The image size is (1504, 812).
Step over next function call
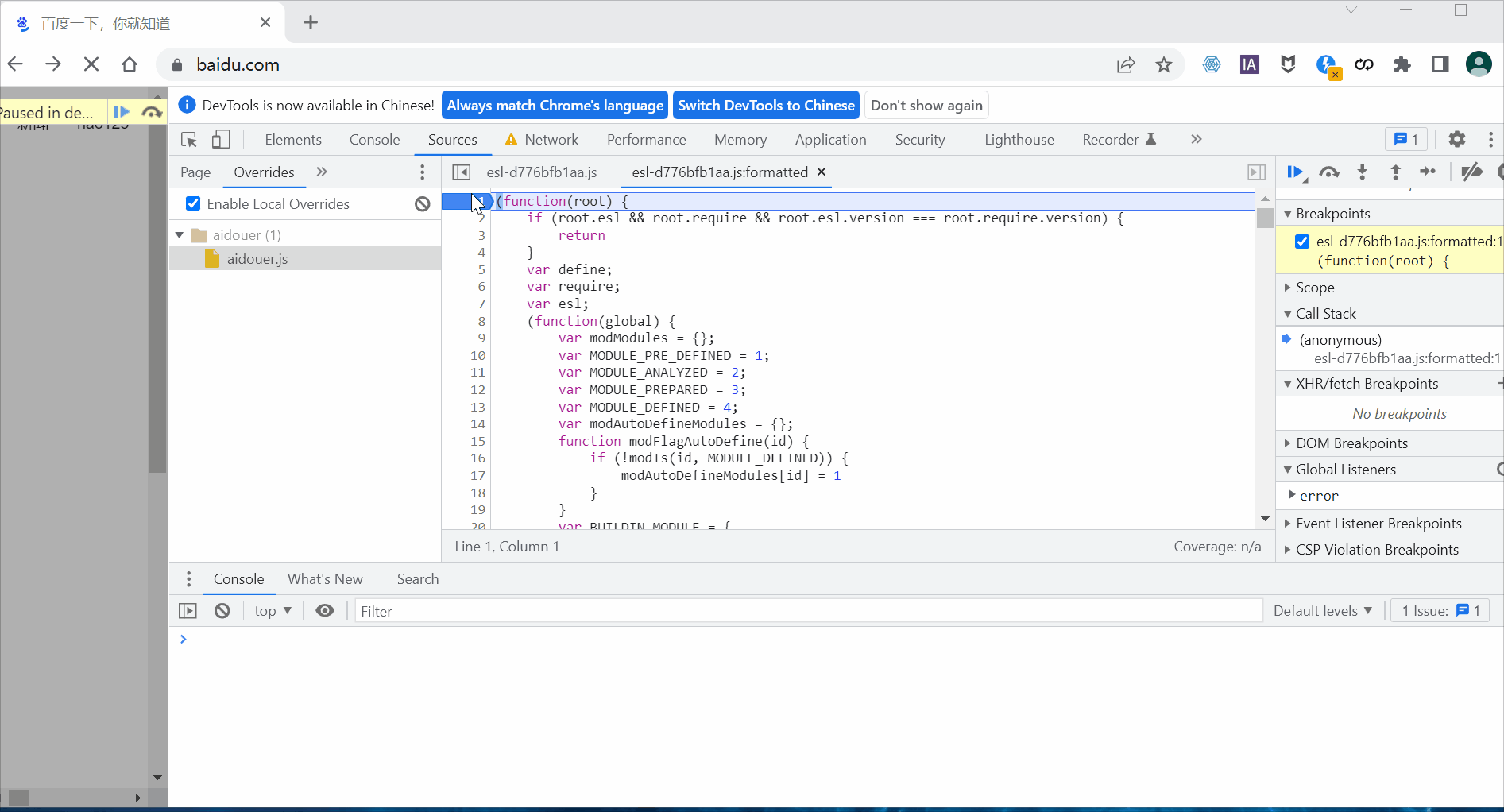(x=1329, y=172)
